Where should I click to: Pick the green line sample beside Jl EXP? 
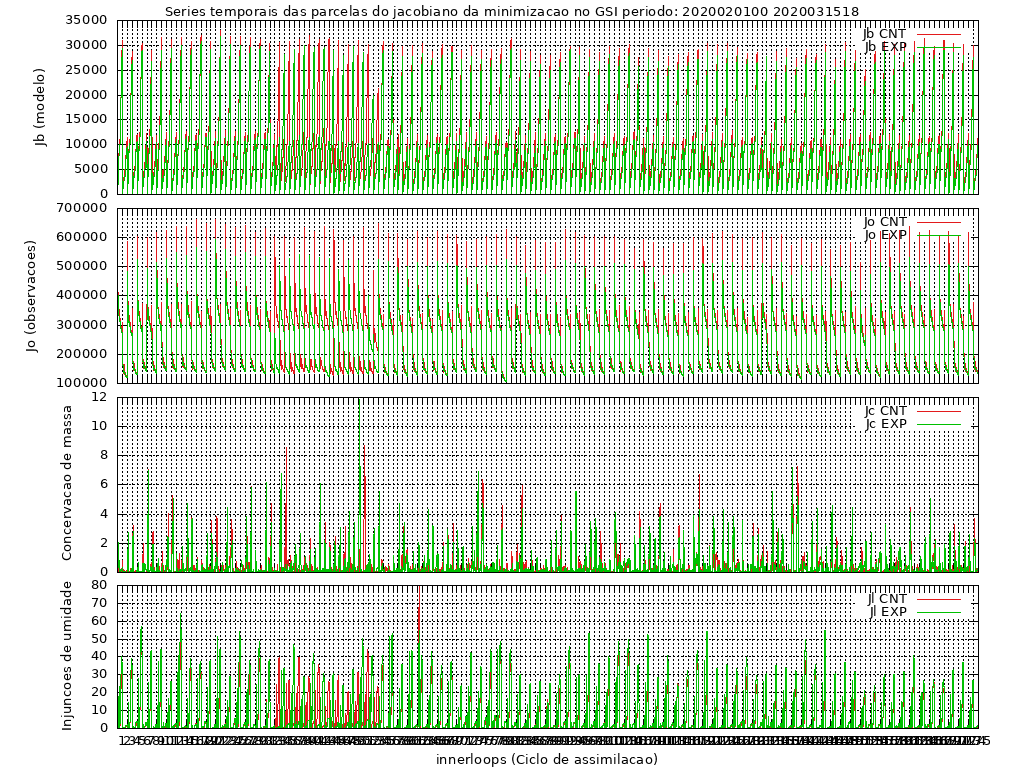(x=939, y=612)
